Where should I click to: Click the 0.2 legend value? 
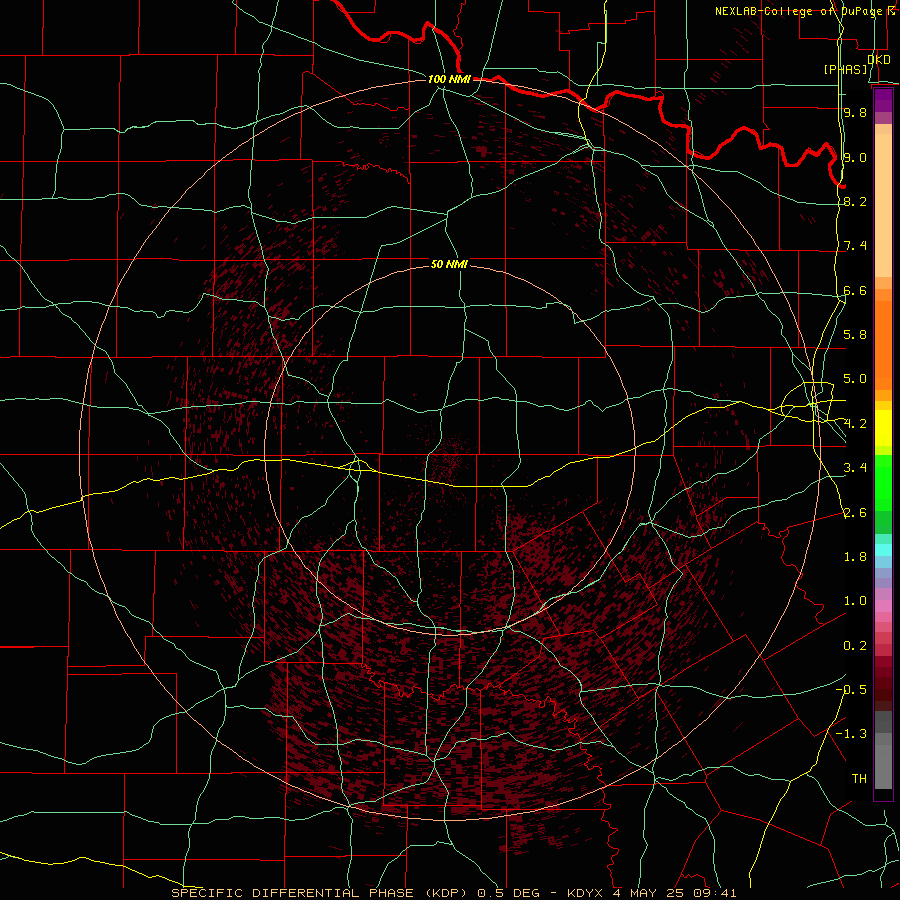coord(855,646)
